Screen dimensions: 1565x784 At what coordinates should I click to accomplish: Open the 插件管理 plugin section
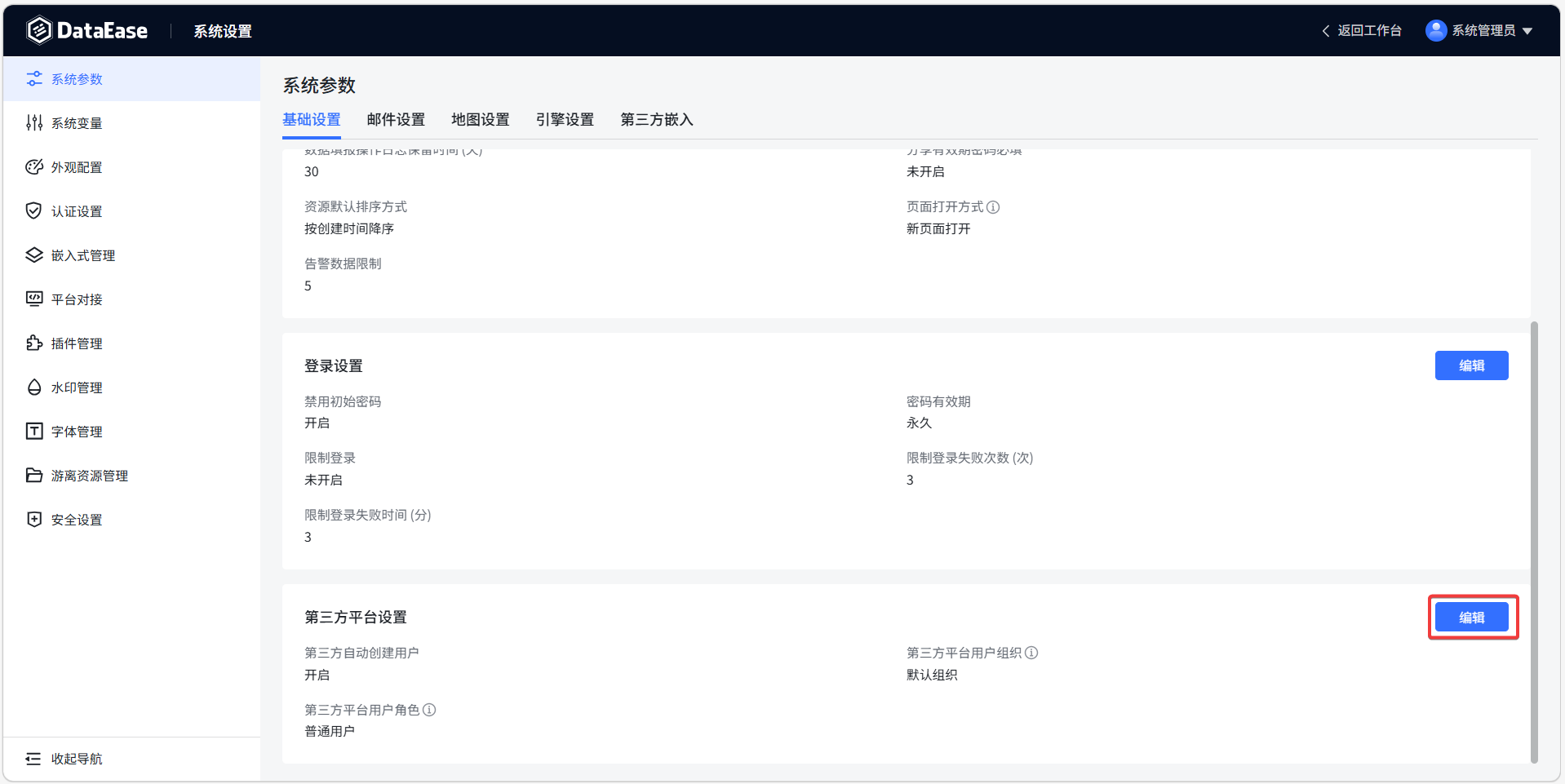[76, 343]
